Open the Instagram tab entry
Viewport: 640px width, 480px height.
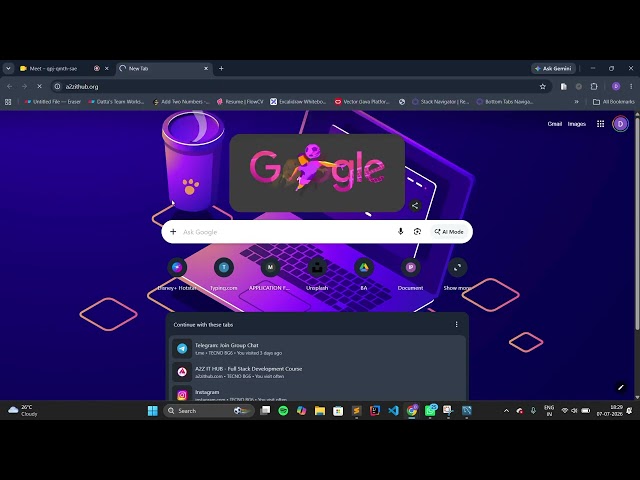(x=317, y=393)
